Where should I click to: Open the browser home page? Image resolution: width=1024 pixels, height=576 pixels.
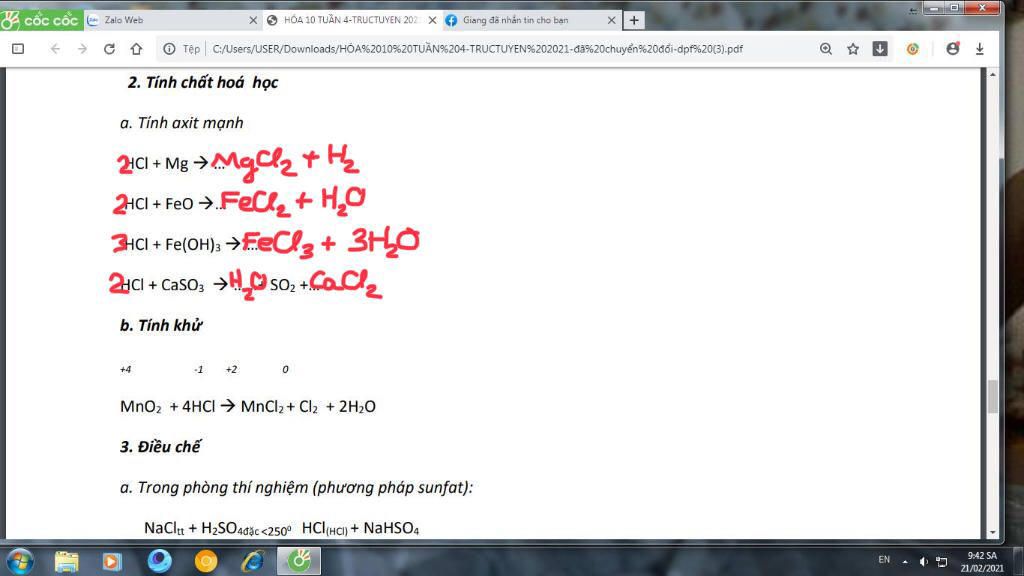[136, 49]
